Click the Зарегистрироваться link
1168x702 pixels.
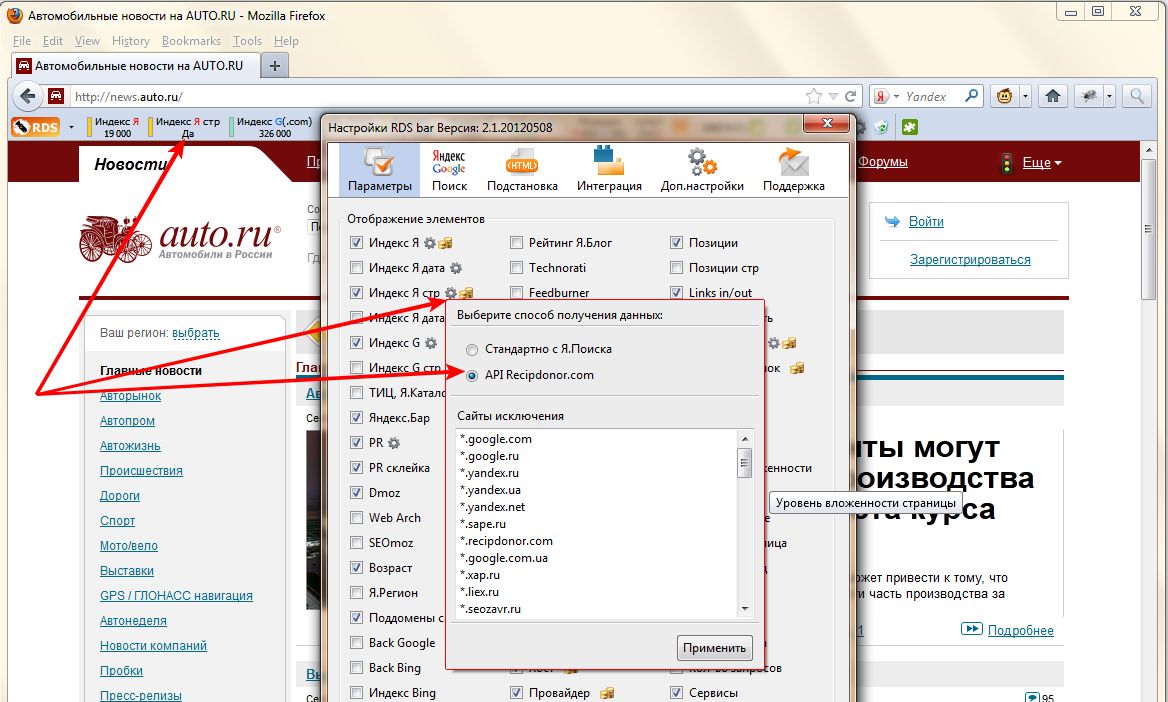pyautogui.click(x=970, y=259)
